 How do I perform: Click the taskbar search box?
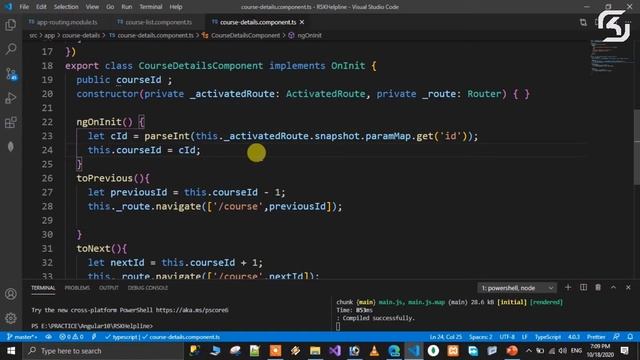103,351
